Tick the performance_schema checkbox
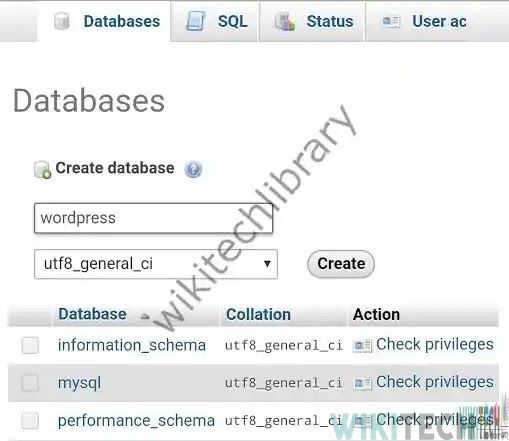The height and width of the screenshot is (441, 509). [x=30, y=420]
